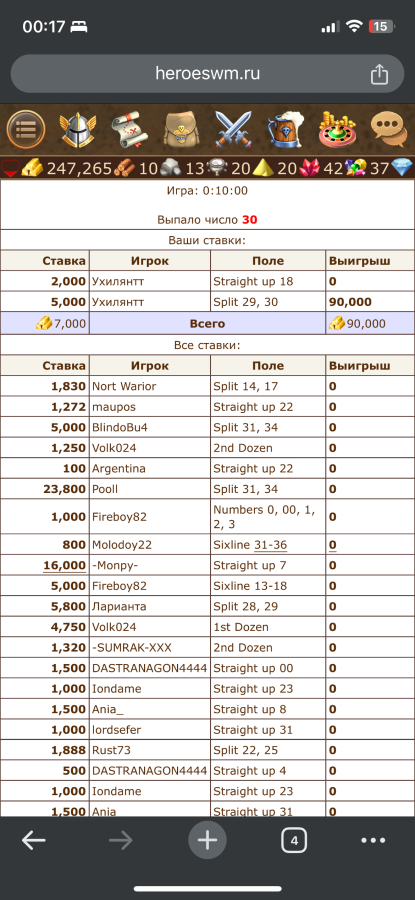The height and width of the screenshot is (900, 415).
Task: Open the browser three-dots more menu
Action: (373, 841)
